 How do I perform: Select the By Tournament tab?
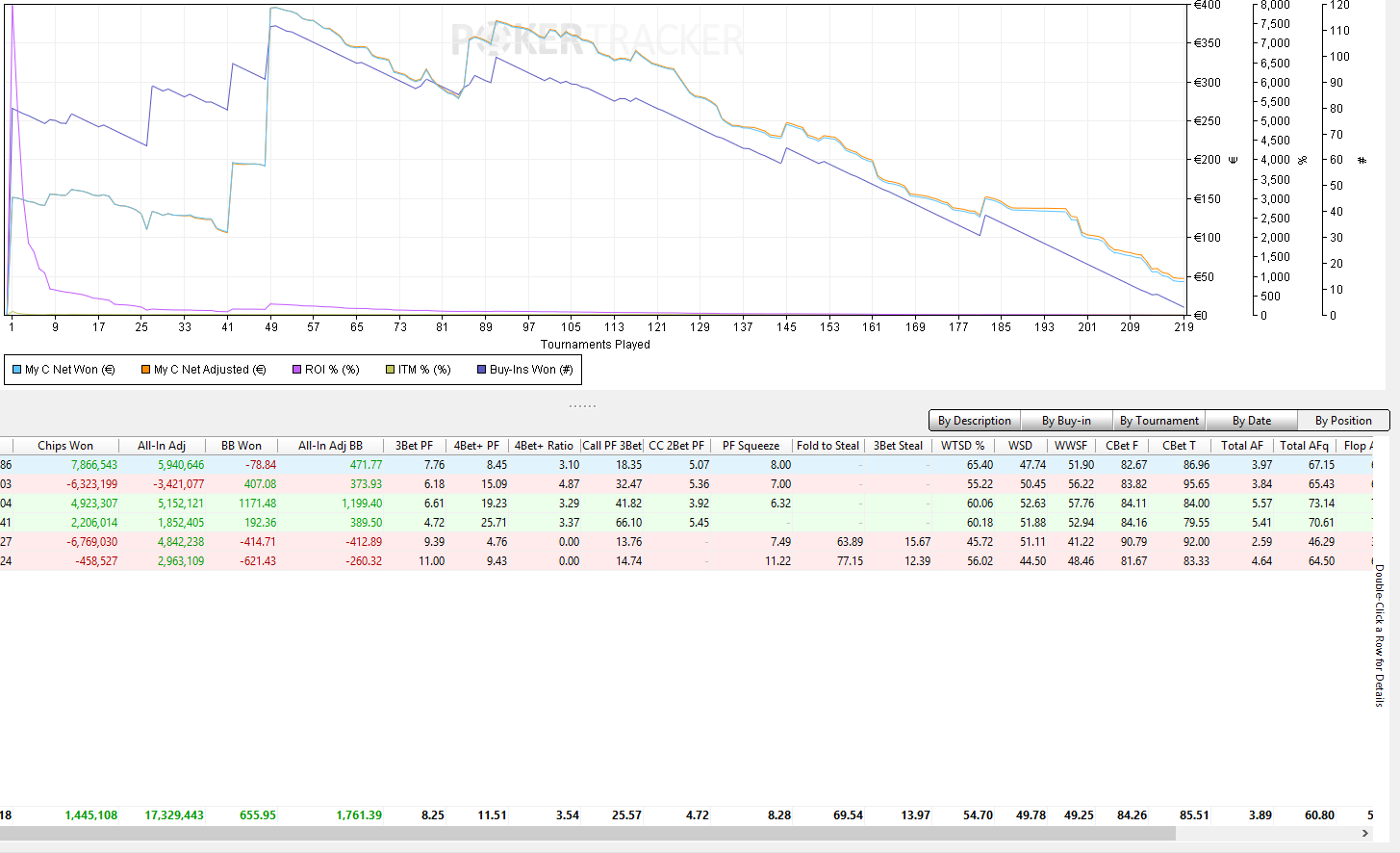click(x=1158, y=421)
